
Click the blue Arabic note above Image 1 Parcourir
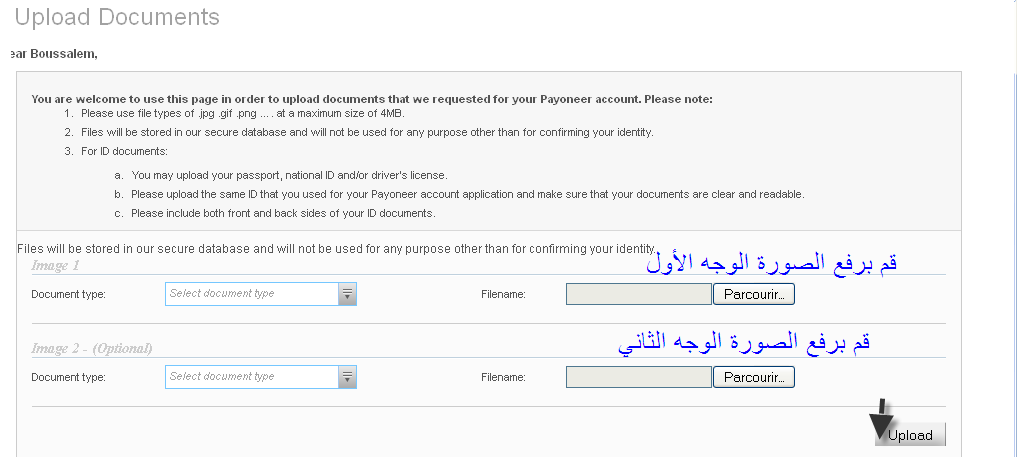771,264
